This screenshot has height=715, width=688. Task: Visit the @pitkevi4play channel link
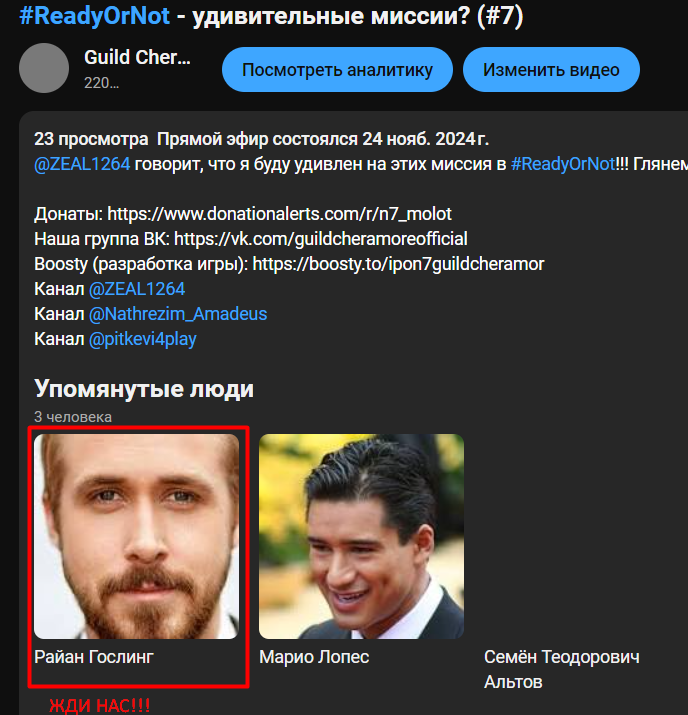coord(143,339)
